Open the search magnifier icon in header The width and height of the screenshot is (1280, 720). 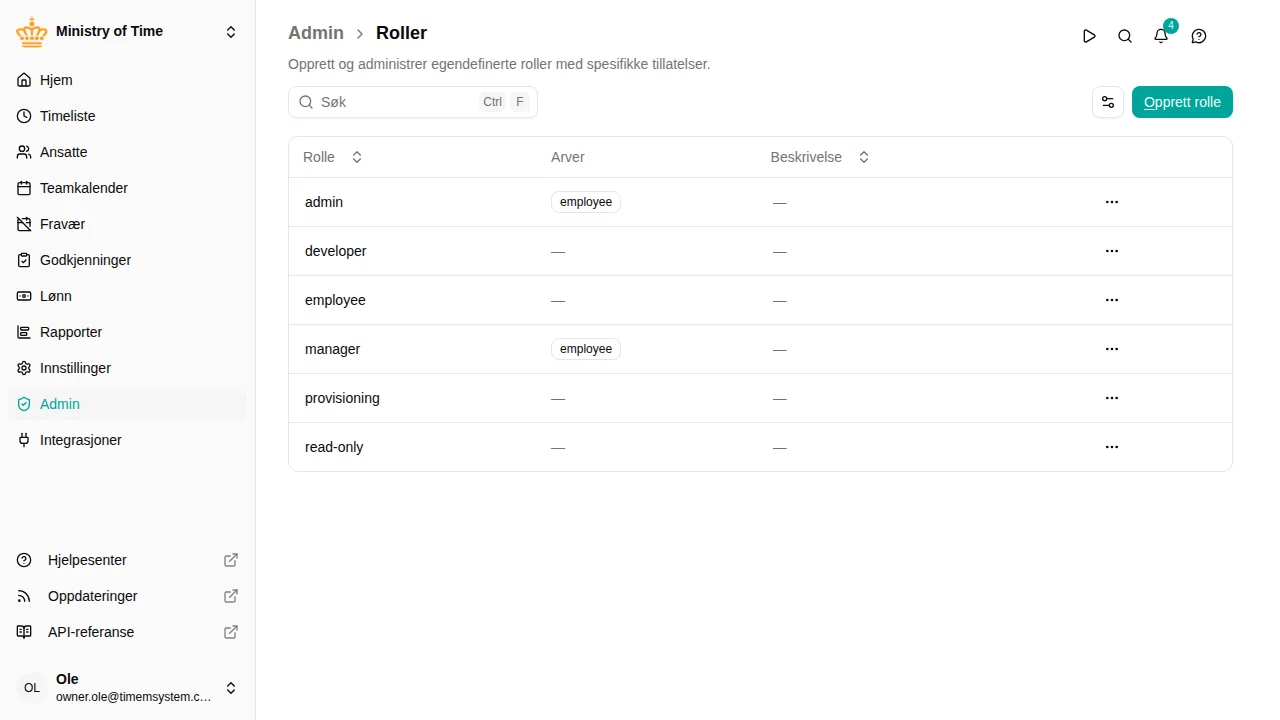pyautogui.click(x=1125, y=36)
